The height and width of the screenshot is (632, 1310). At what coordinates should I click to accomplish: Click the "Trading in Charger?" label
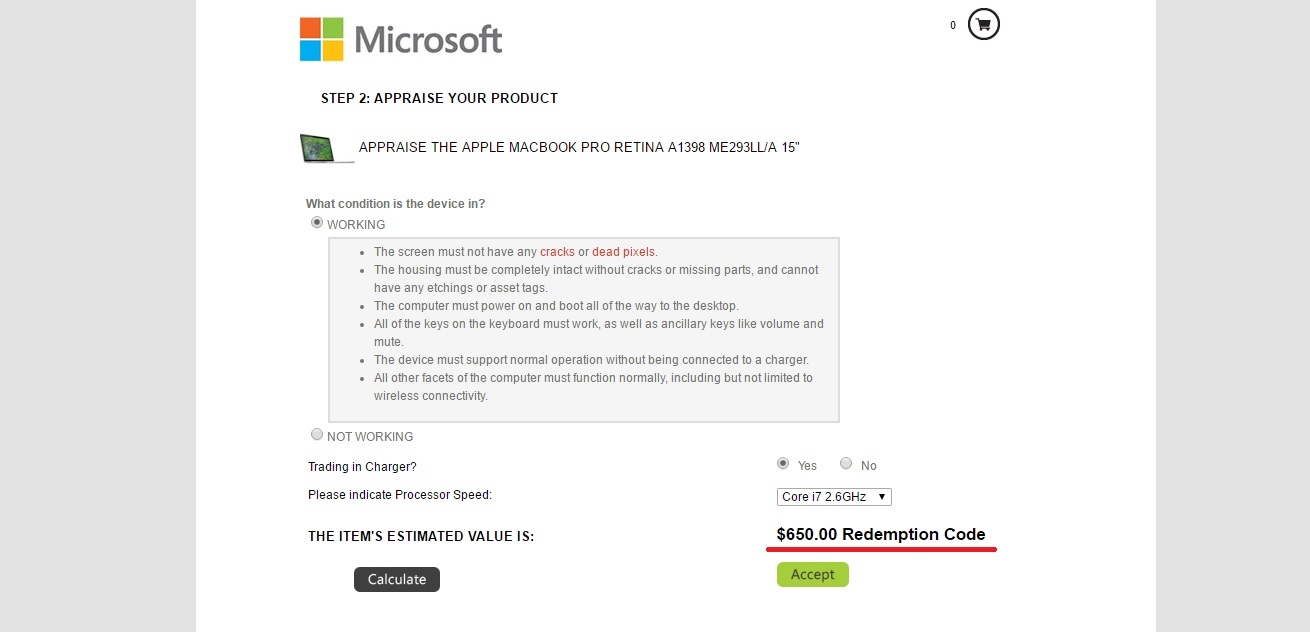362,467
